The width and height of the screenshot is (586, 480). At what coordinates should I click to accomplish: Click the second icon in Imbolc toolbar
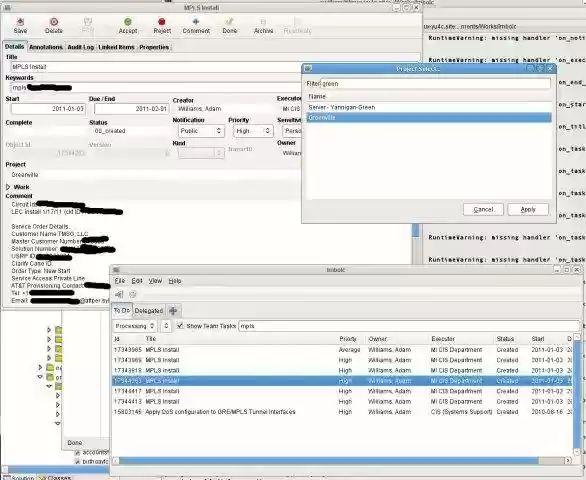point(133,294)
